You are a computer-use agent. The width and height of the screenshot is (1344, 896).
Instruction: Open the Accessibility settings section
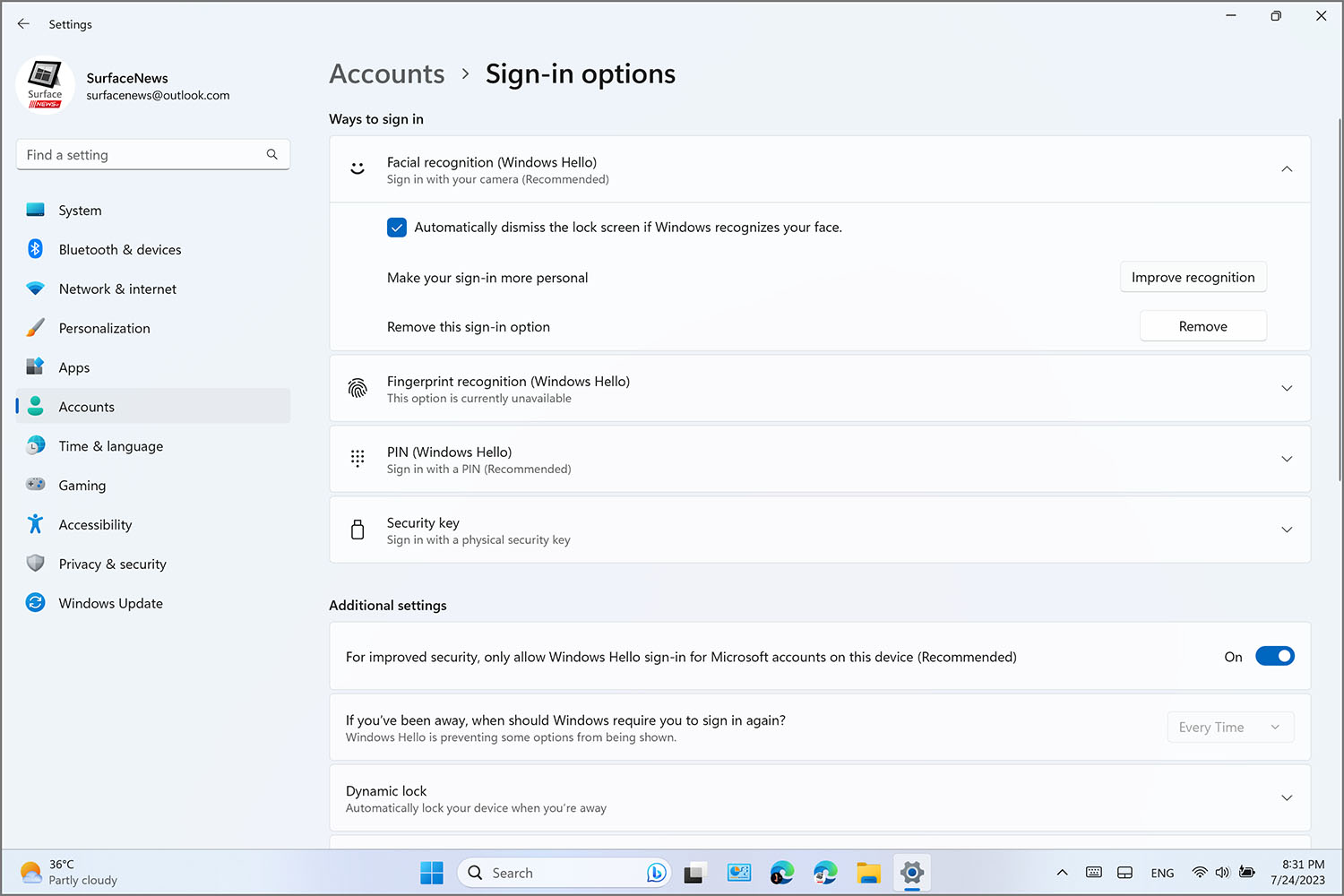[95, 525]
